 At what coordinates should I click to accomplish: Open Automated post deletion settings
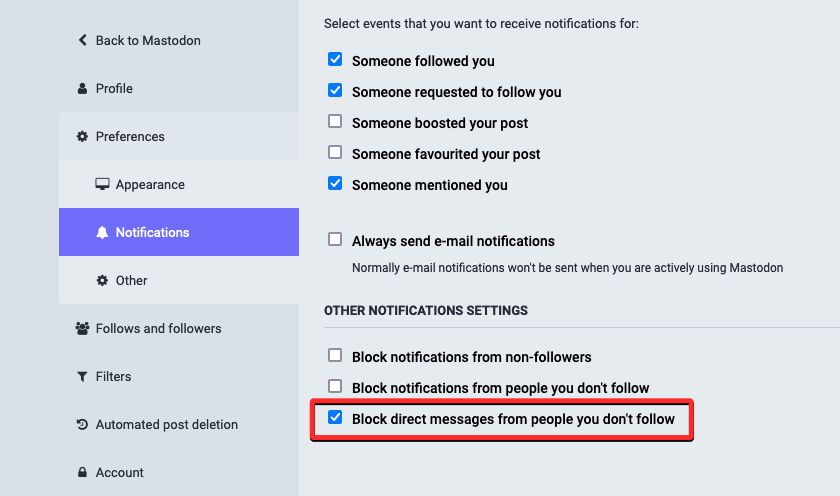pos(166,425)
